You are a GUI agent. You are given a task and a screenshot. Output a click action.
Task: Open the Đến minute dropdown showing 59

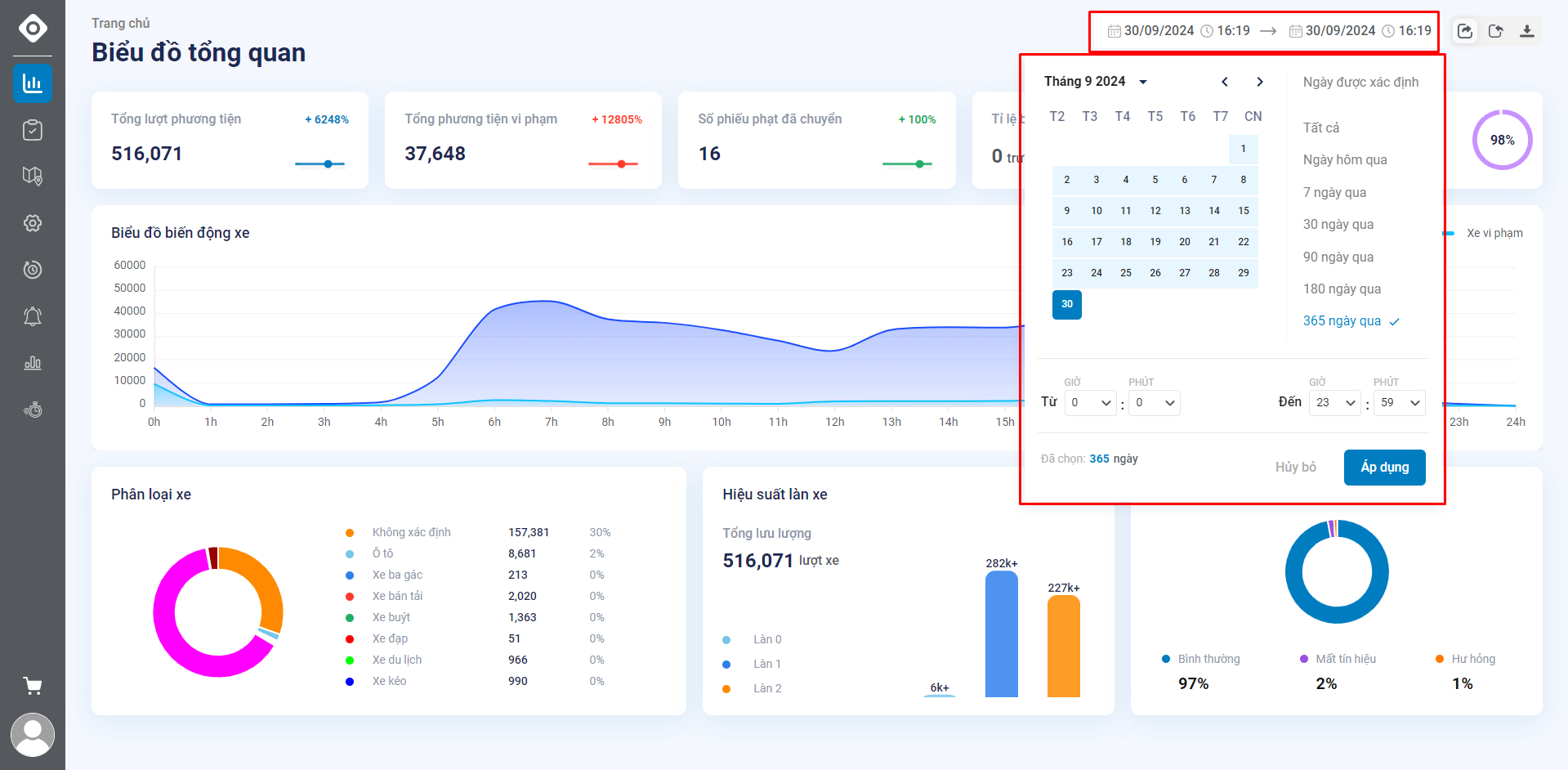[x=1400, y=402]
